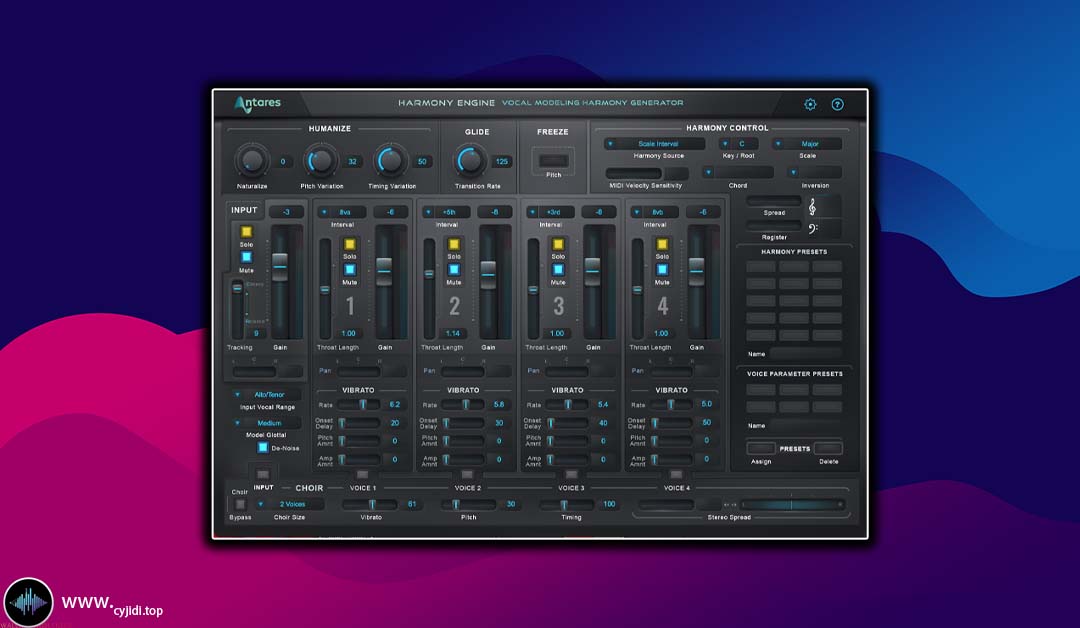Enable choir for the Input channel
Viewport: 1080px width, 628px height.
coord(262,474)
